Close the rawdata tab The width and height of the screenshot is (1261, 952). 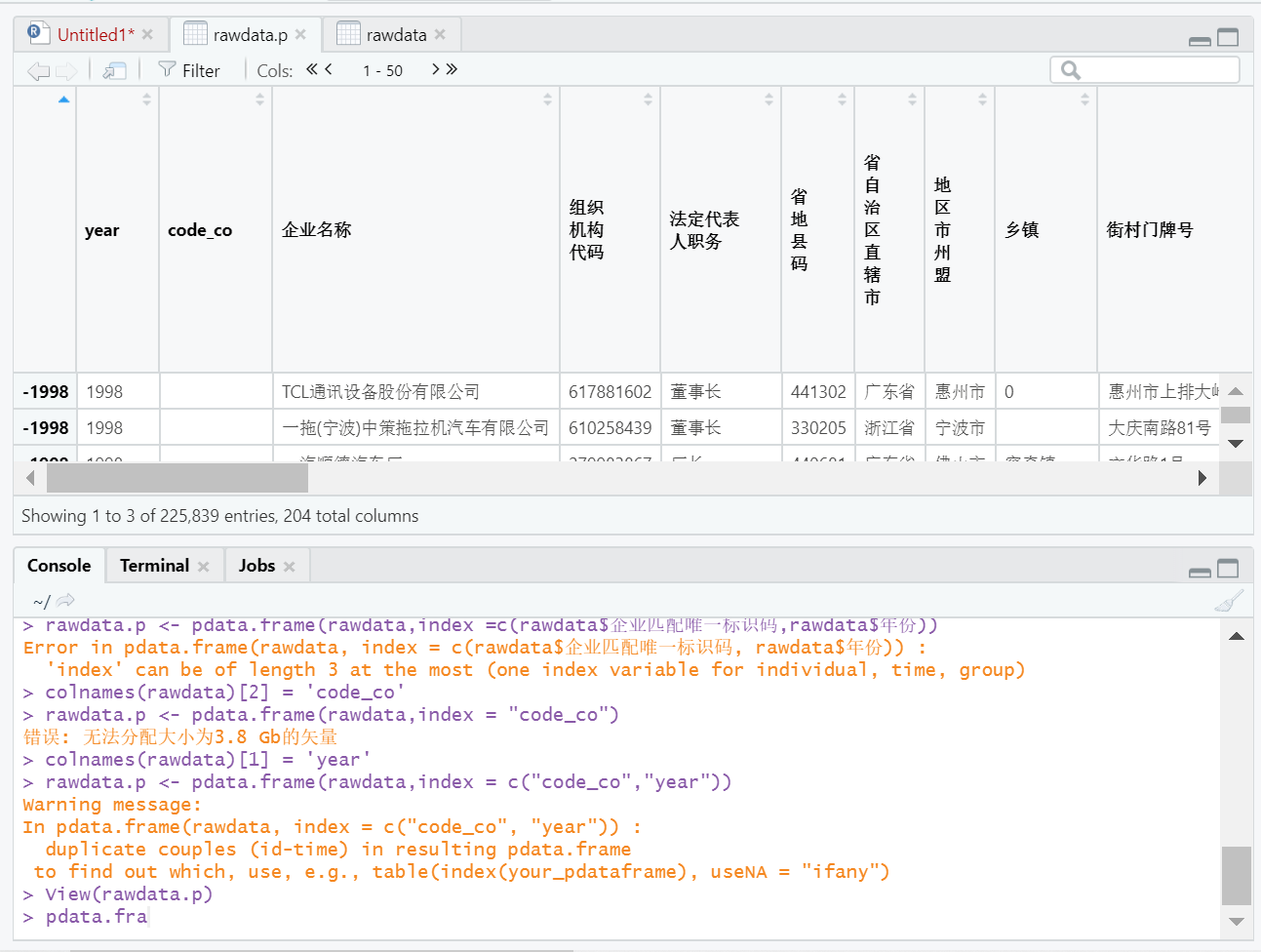point(440,34)
